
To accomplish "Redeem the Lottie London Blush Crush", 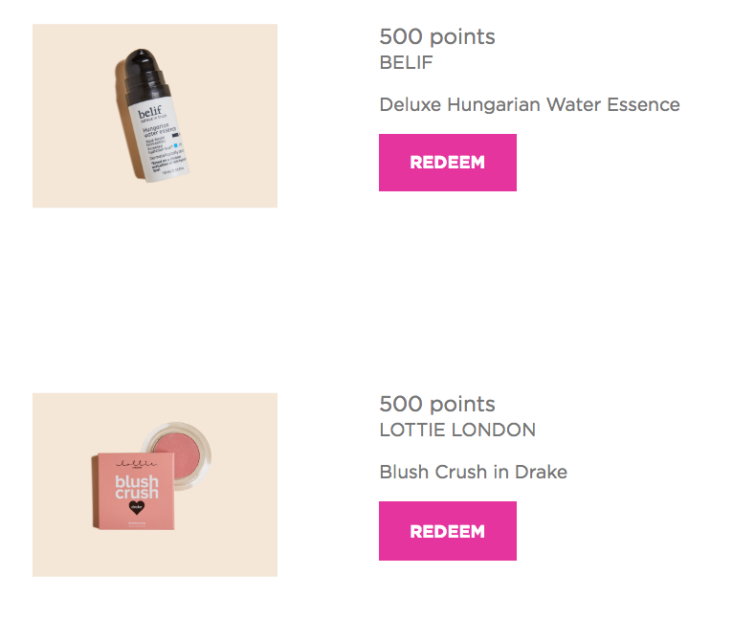I will [447, 531].
